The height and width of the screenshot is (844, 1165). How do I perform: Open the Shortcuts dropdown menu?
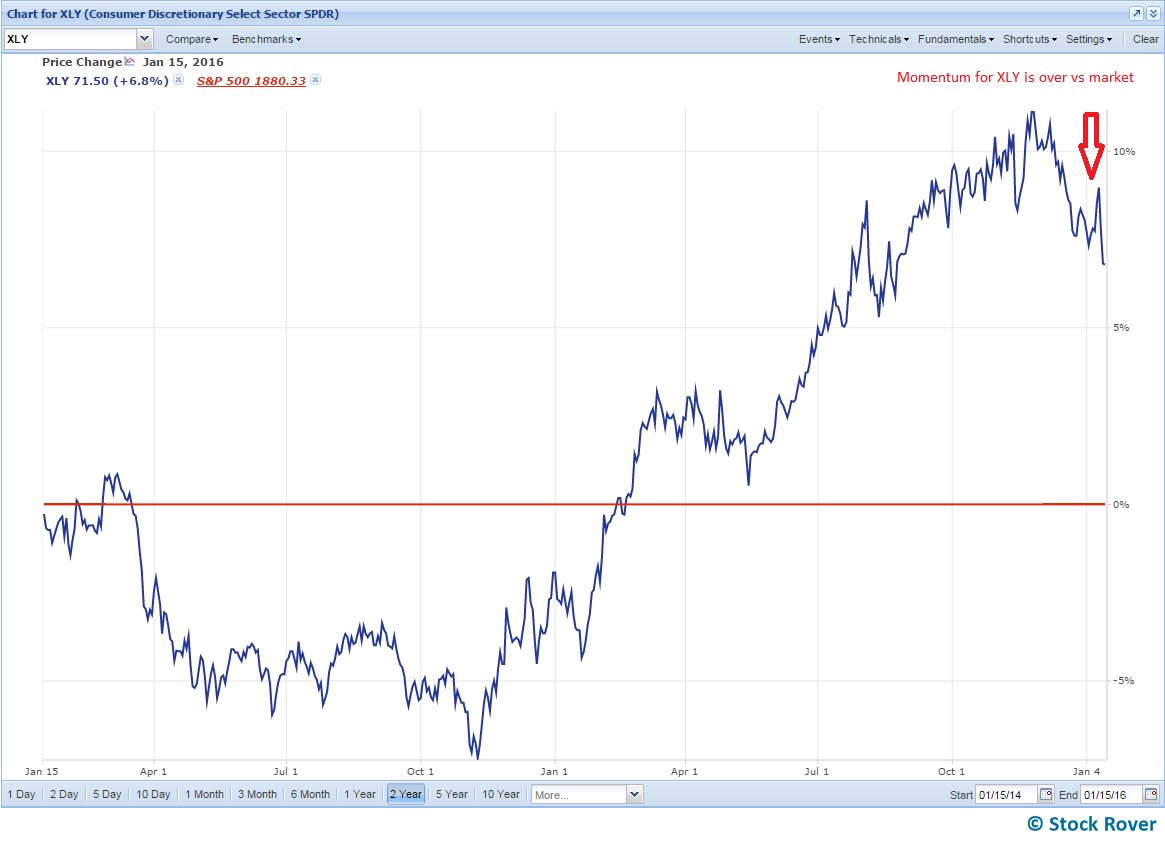pos(1030,39)
